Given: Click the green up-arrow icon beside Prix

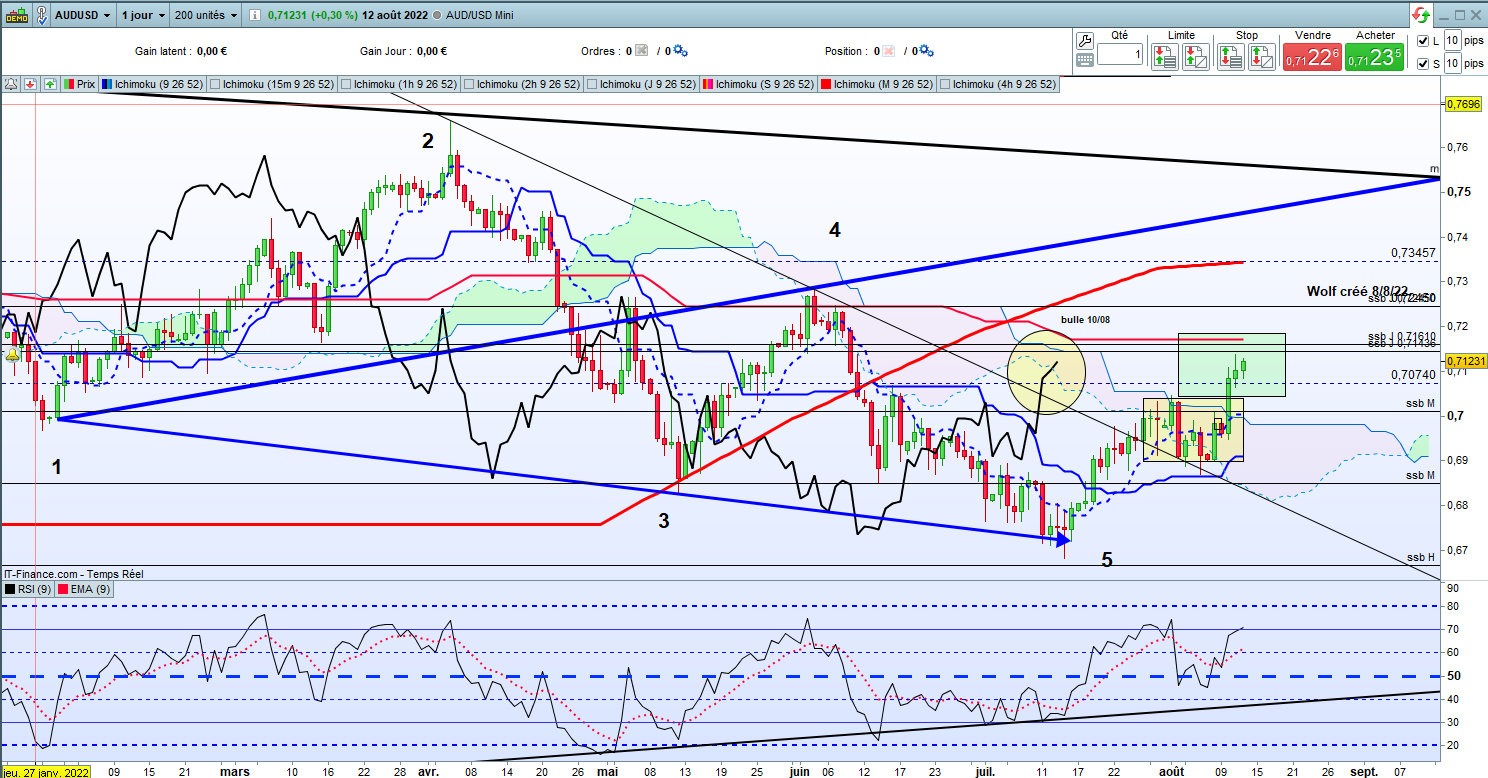Looking at the screenshot, I should pos(49,84).
